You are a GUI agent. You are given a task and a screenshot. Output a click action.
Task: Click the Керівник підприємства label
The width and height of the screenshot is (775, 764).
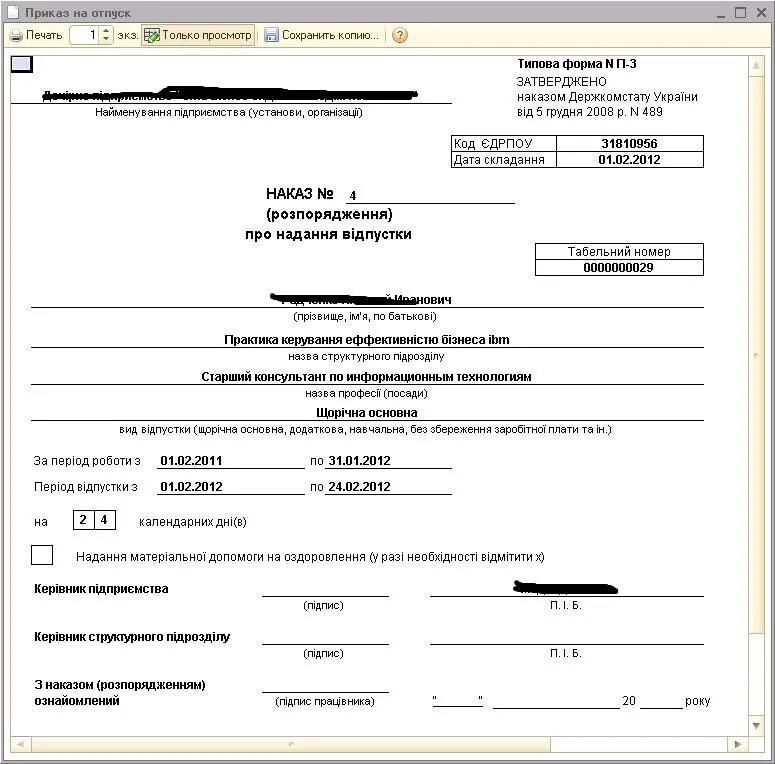click(101, 589)
